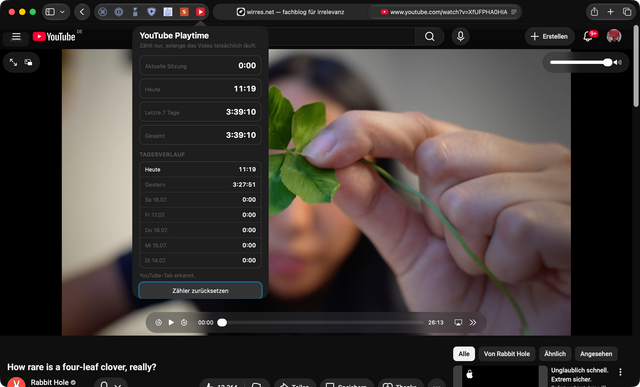The height and width of the screenshot is (387, 640).
Task: Play the video
Action: pos(171,322)
